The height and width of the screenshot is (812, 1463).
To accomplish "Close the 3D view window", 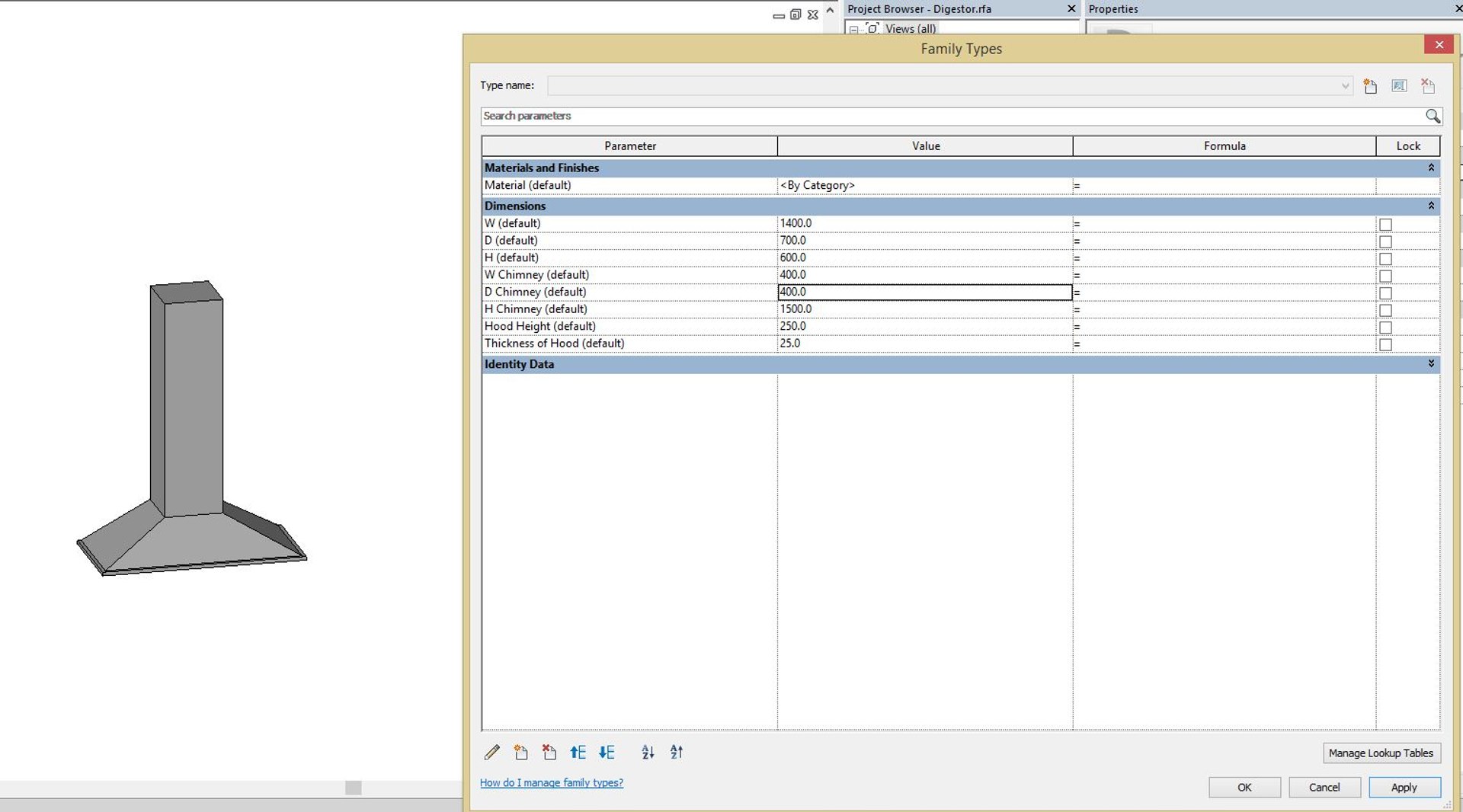I will pos(813,14).
